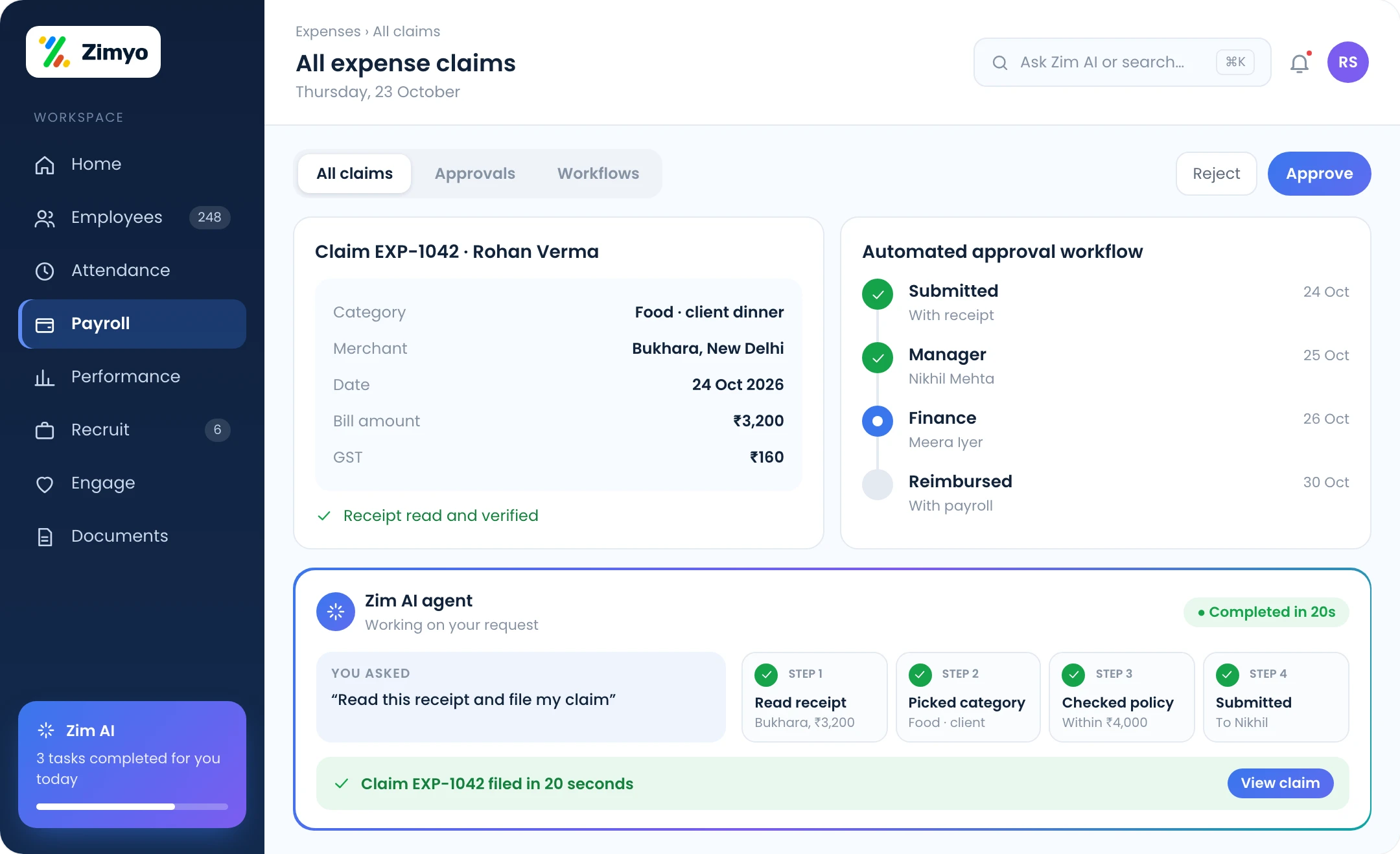The image size is (1400, 854).
Task: Open the Engage heart icon
Action: [45, 484]
